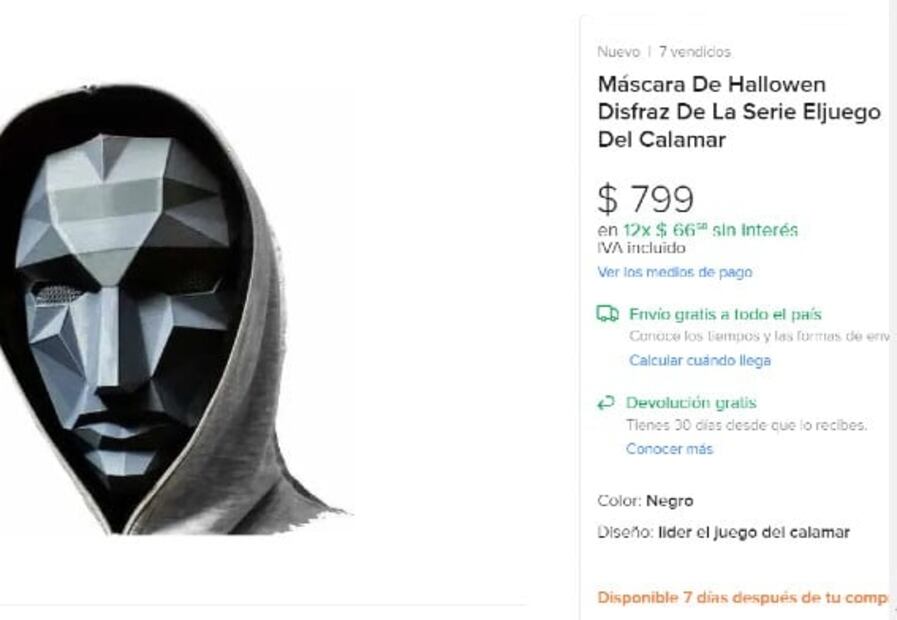Select the 'Color: Negro' option
Image resolution: width=897 pixels, height=620 pixels.
click(x=645, y=501)
